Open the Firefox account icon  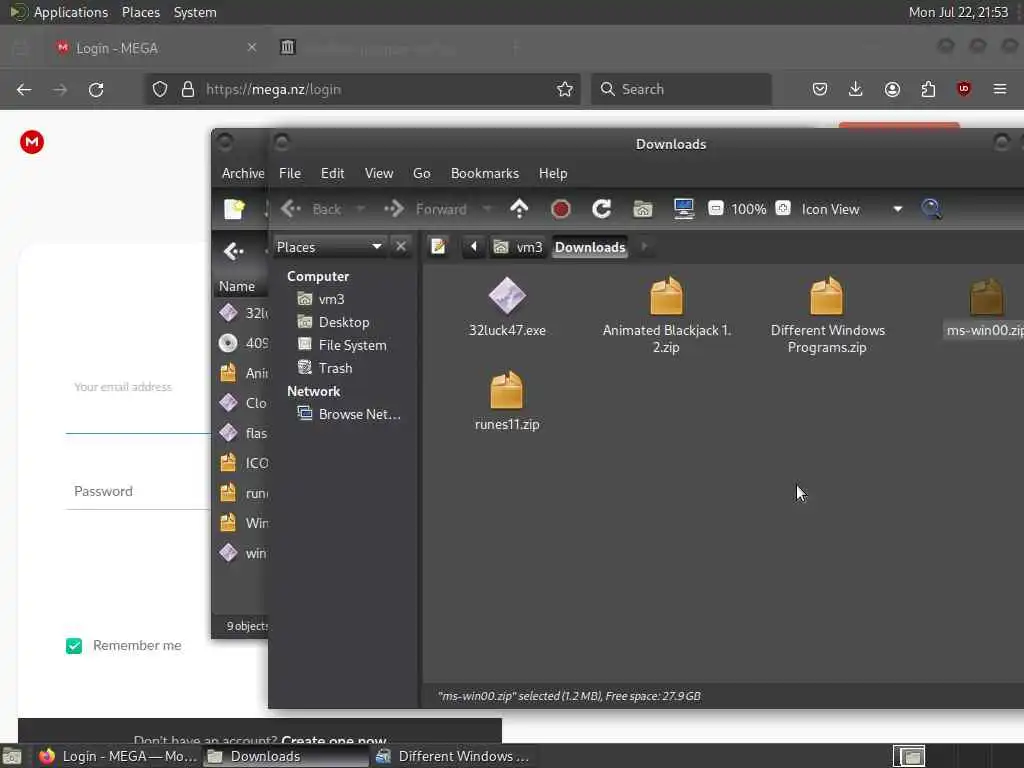tap(892, 89)
